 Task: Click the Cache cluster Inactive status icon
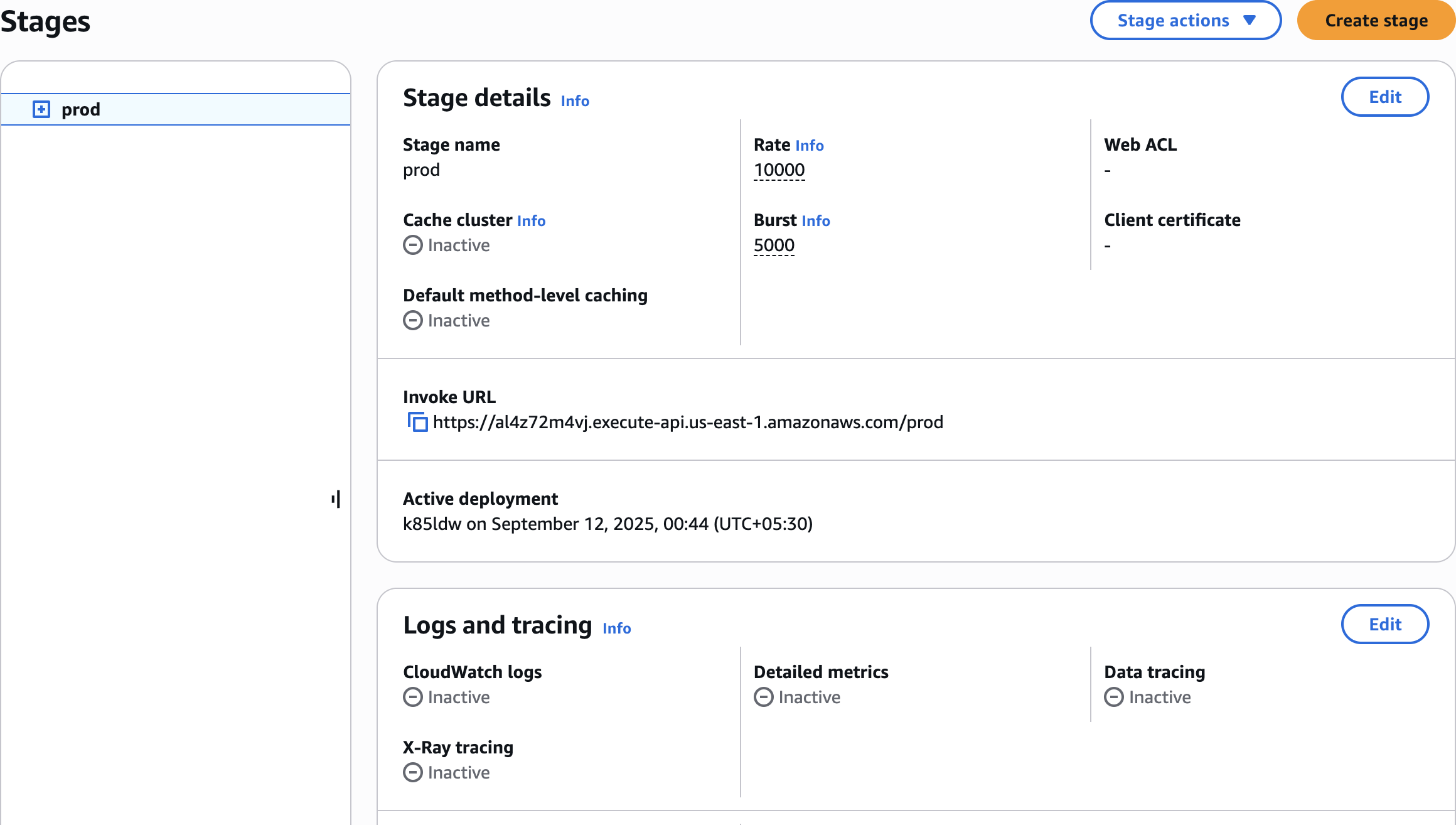tap(412, 245)
